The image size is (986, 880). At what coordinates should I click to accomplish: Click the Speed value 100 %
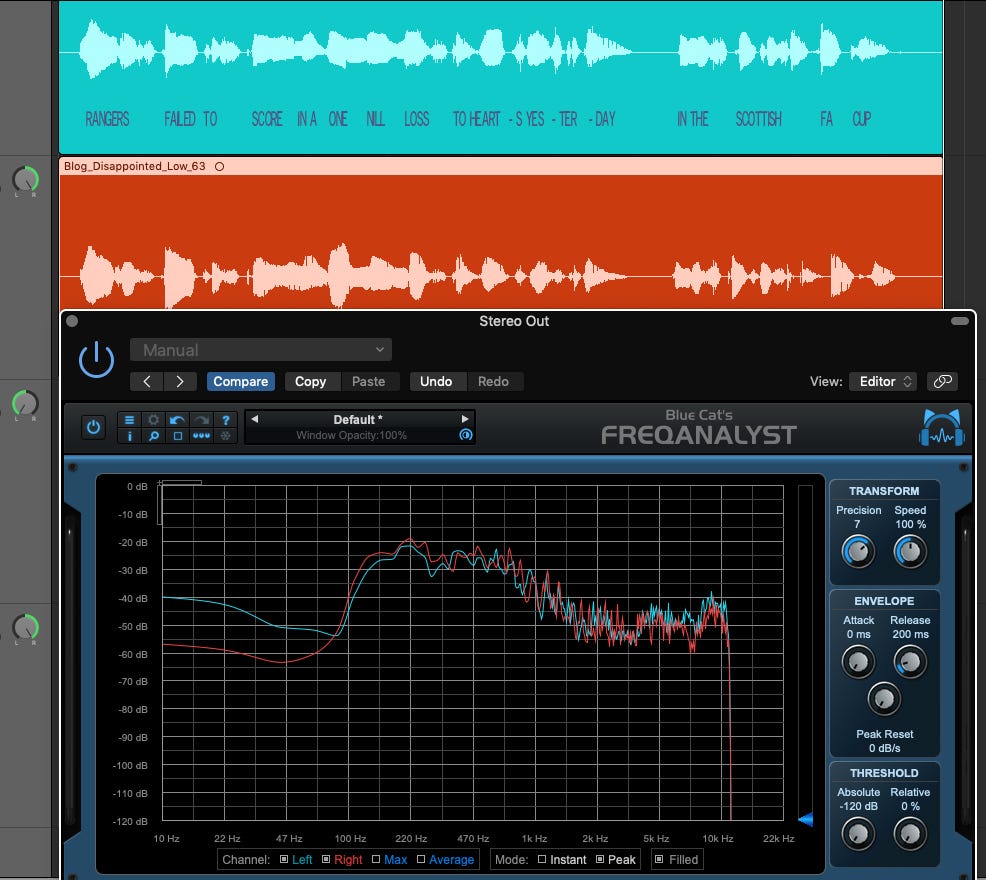click(911, 524)
